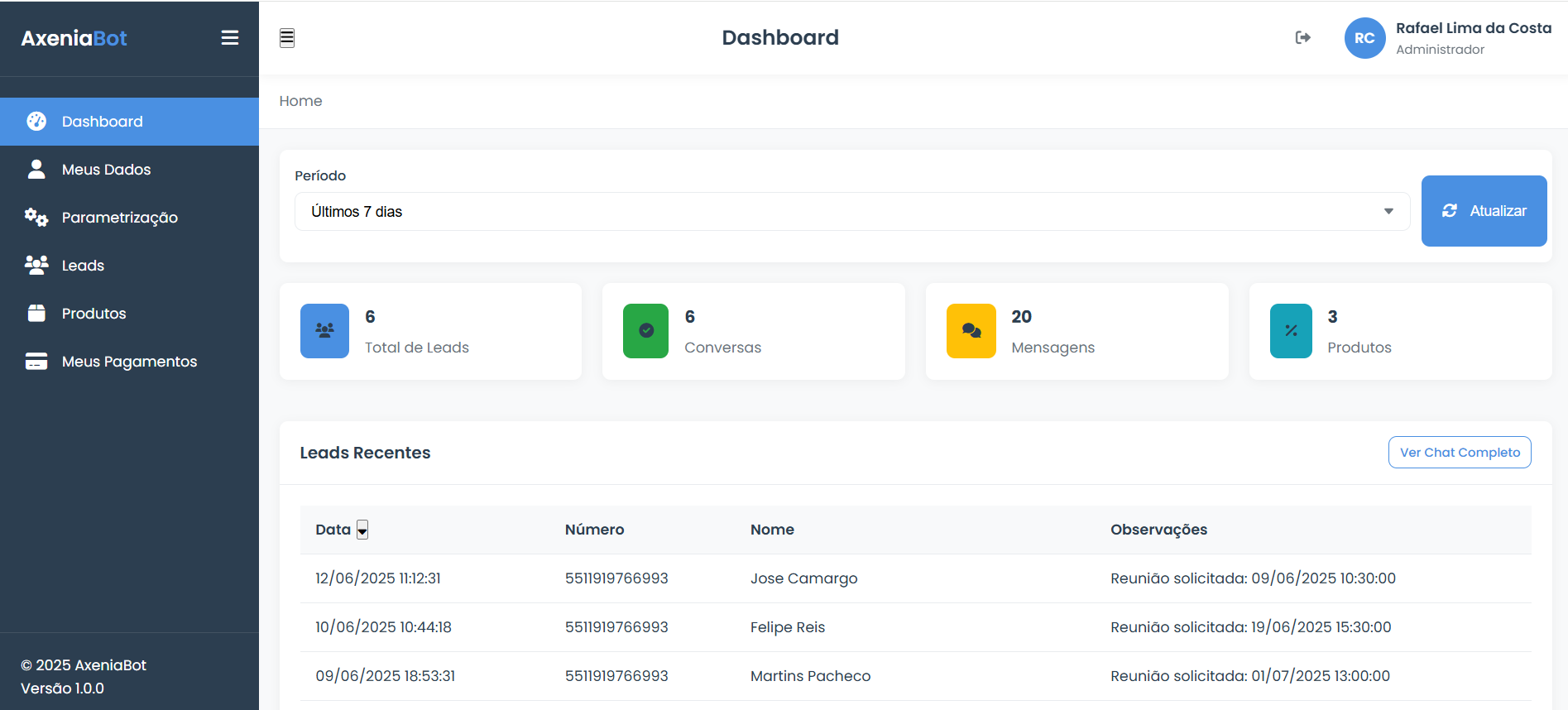Viewport: 1568px width, 710px height.
Task: Click the Leads Recentes heading
Action: point(365,453)
